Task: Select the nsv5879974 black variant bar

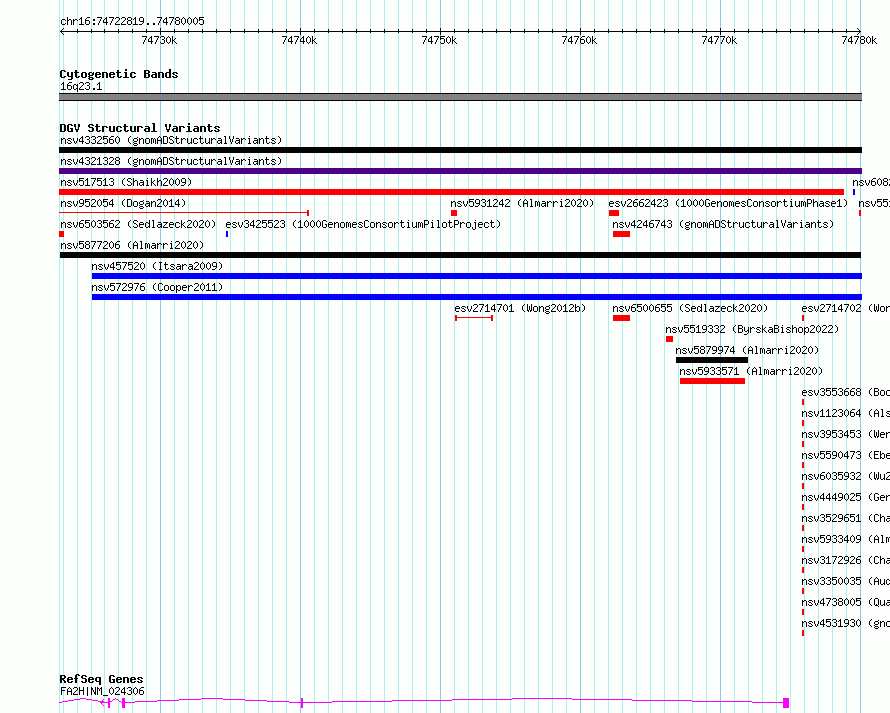Action: [712, 360]
